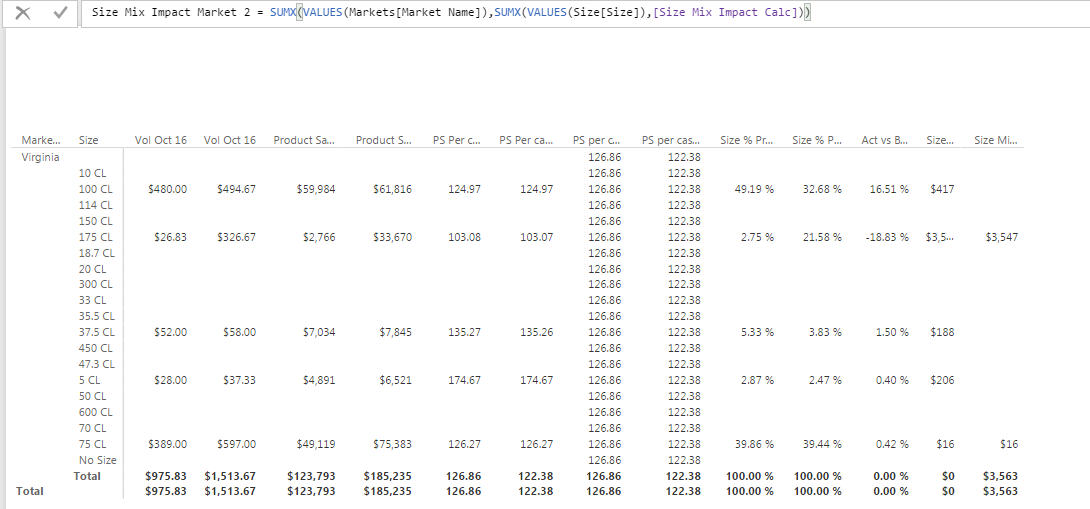Viewport: 1090px width, 509px height.
Task: Click the $206 cell
Action: click(943, 380)
